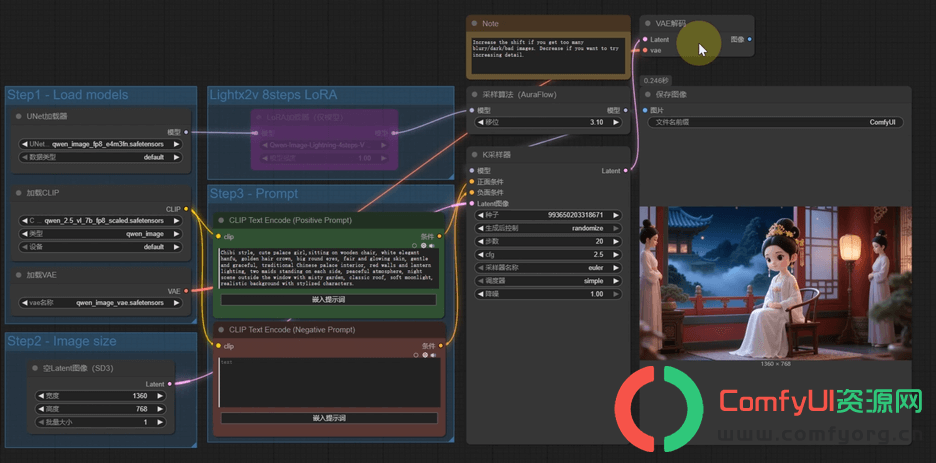Click the clip input port on Negative Prompt
The height and width of the screenshot is (463, 936).
[218, 345]
